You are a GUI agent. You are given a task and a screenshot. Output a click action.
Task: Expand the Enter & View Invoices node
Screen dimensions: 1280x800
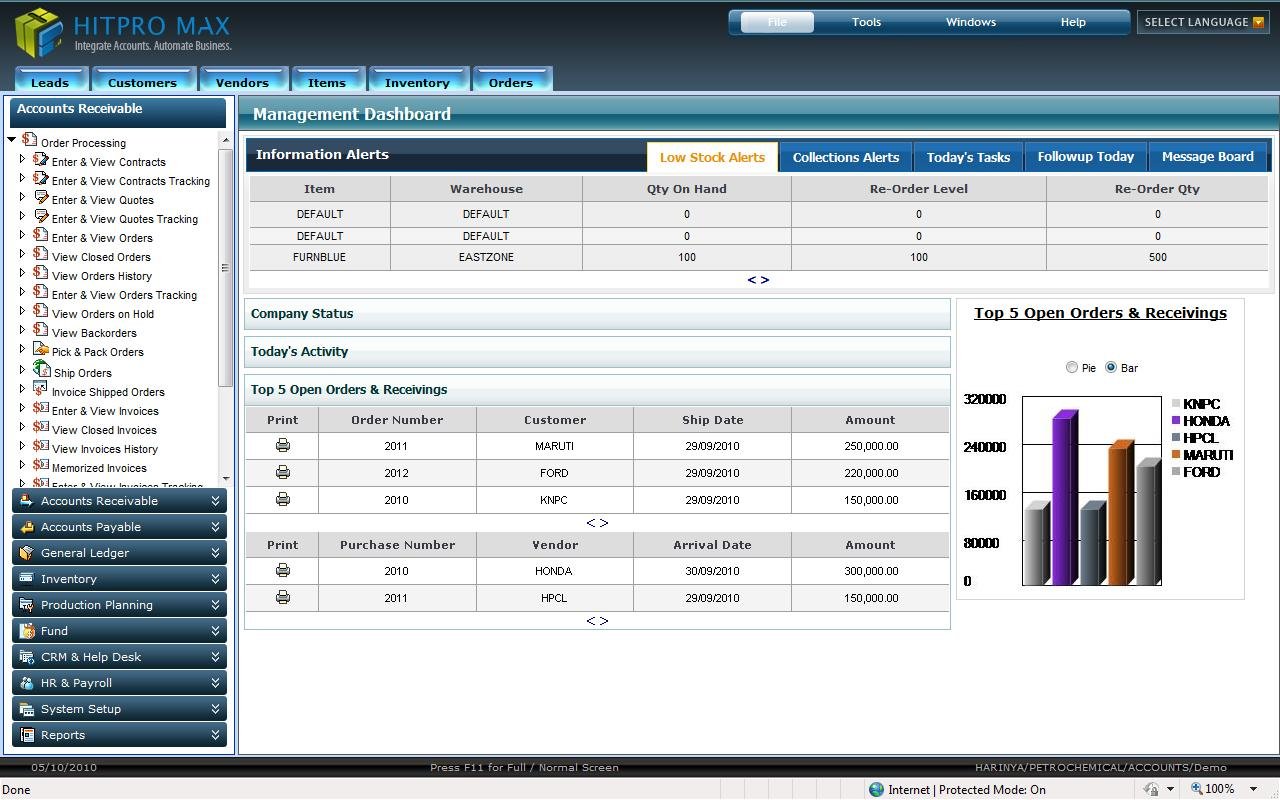[22, 409]
